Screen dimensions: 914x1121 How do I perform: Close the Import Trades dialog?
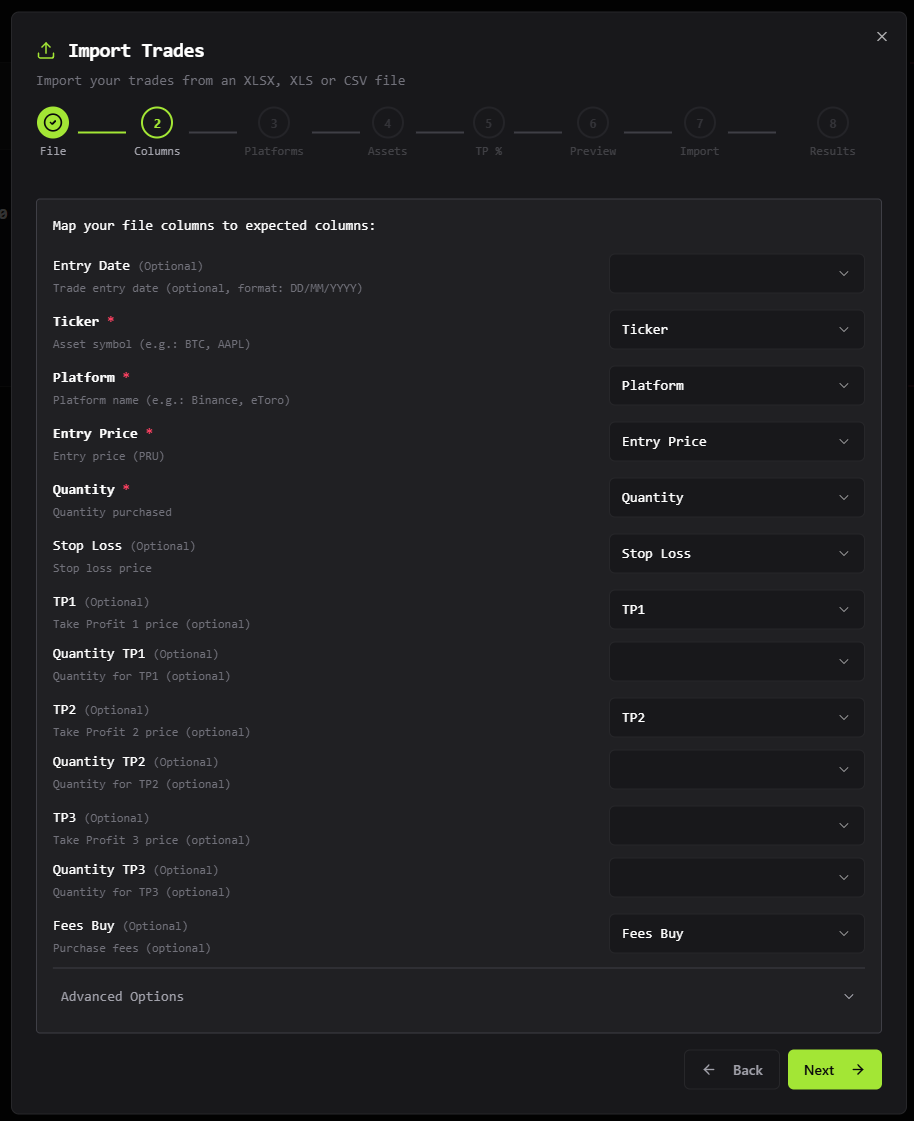882,37
